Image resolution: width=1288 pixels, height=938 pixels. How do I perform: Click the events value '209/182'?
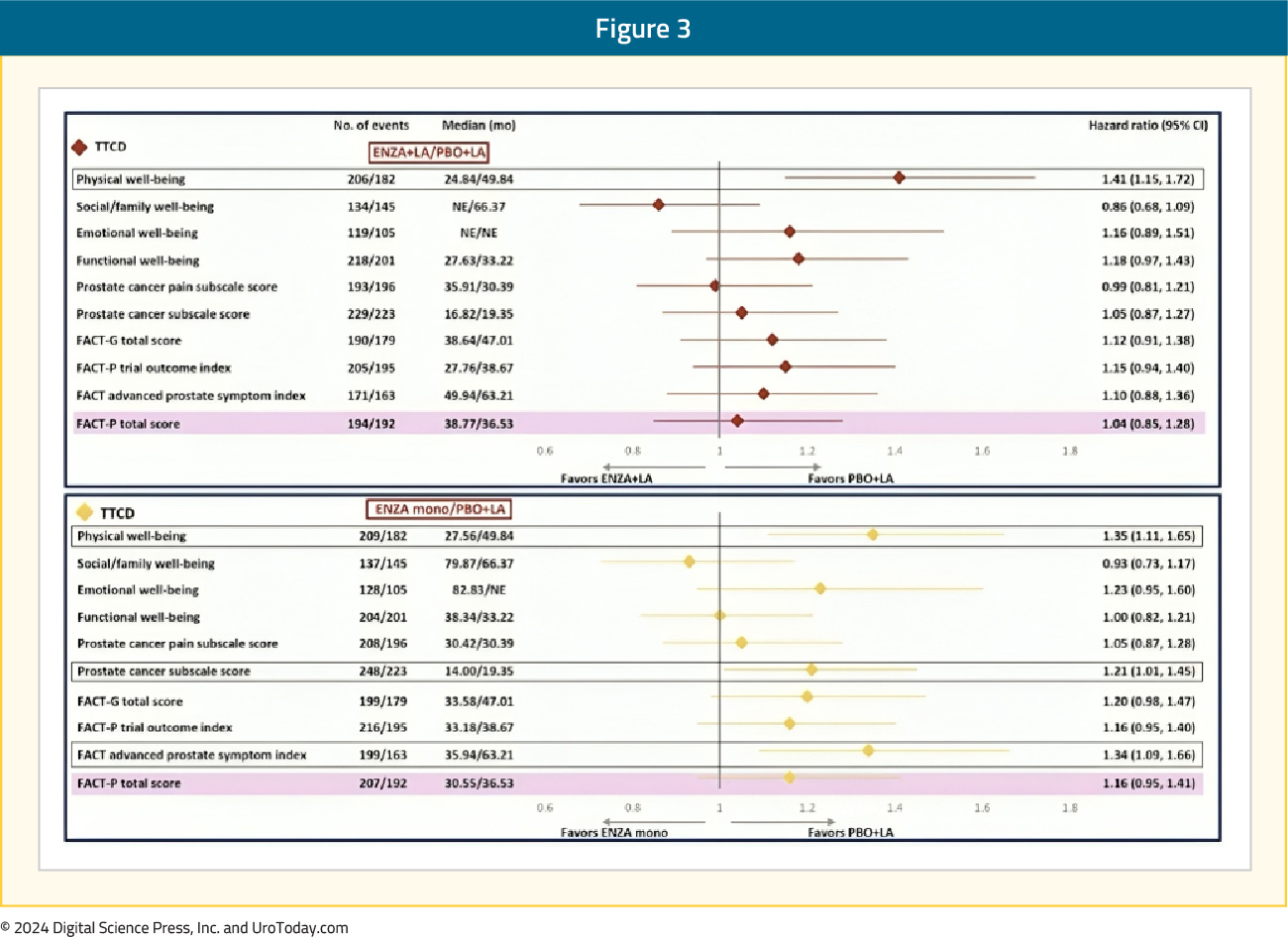coord(382,536)
